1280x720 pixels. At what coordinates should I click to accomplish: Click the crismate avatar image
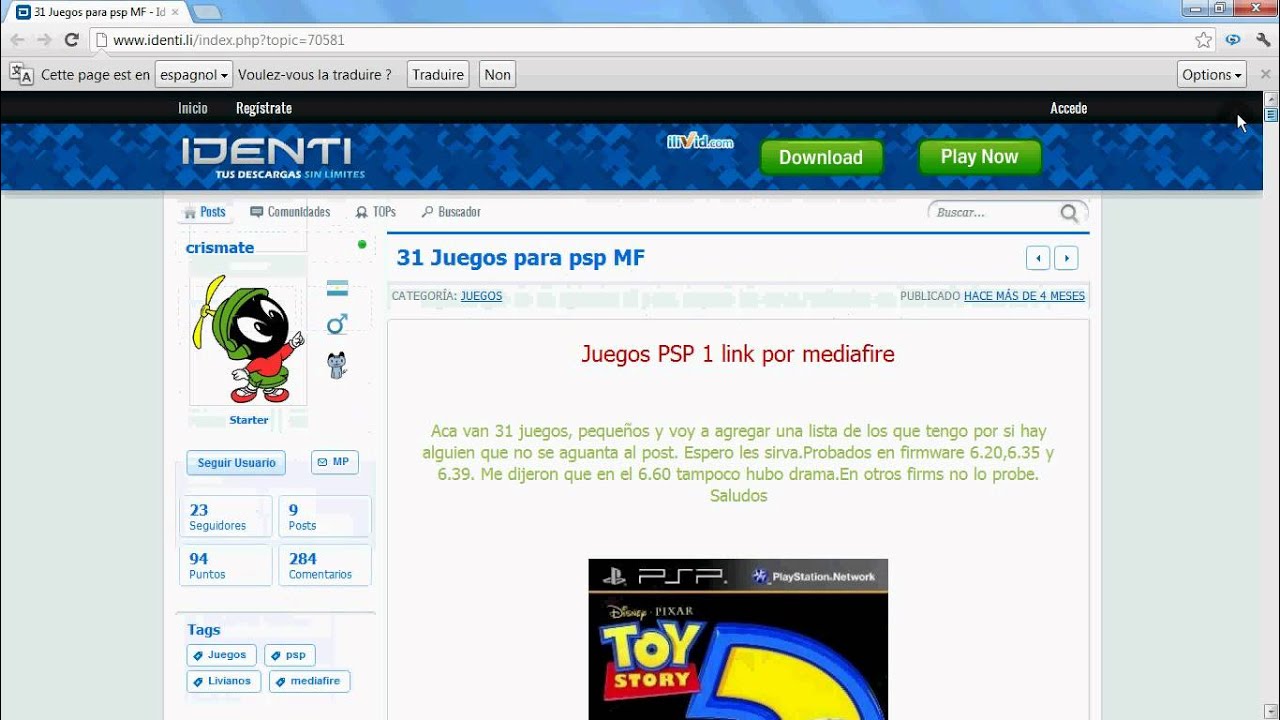tap(248, 340)
